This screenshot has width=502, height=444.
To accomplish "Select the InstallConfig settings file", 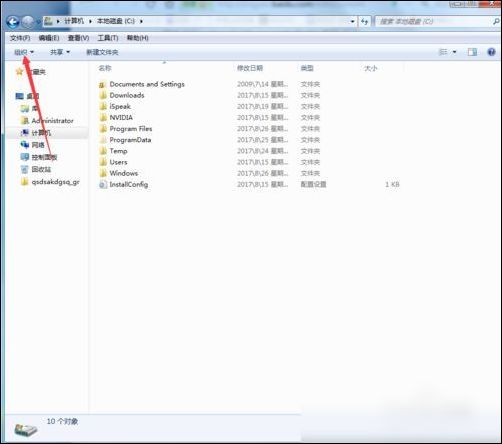I will coord(124,184).
